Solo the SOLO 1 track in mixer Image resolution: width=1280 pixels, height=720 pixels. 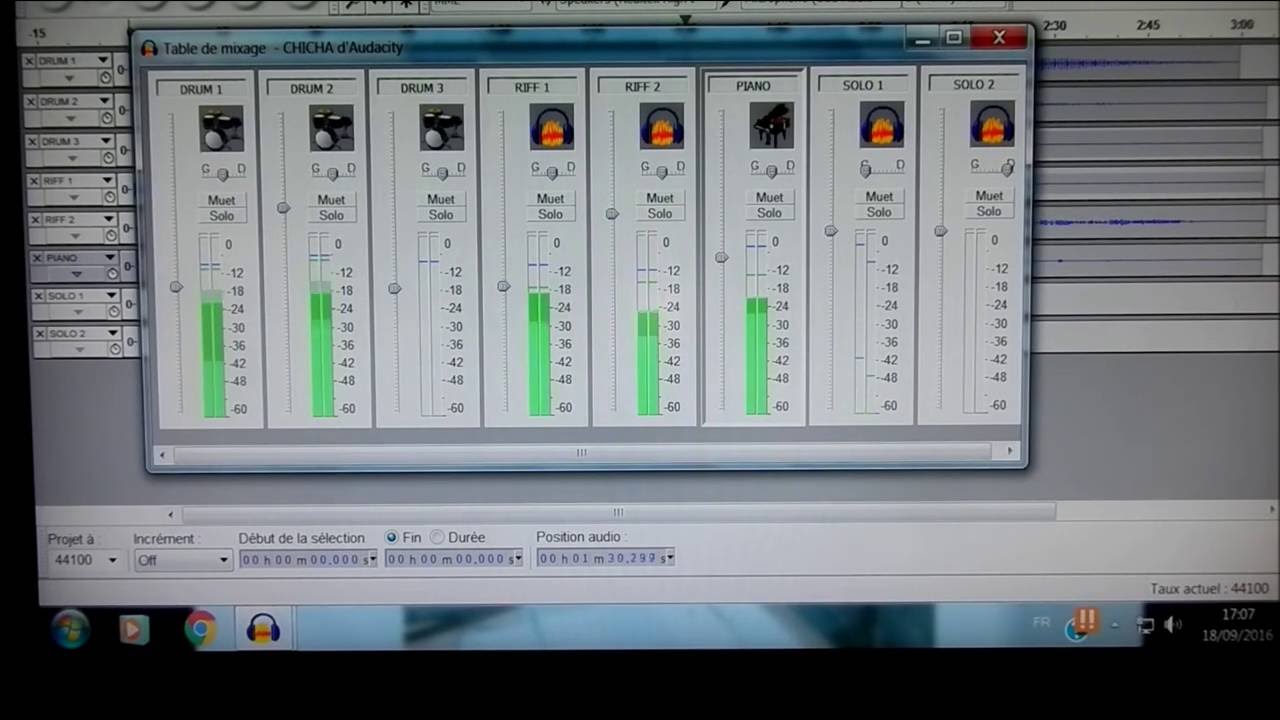pyautogui.click(x=880, y=211)
